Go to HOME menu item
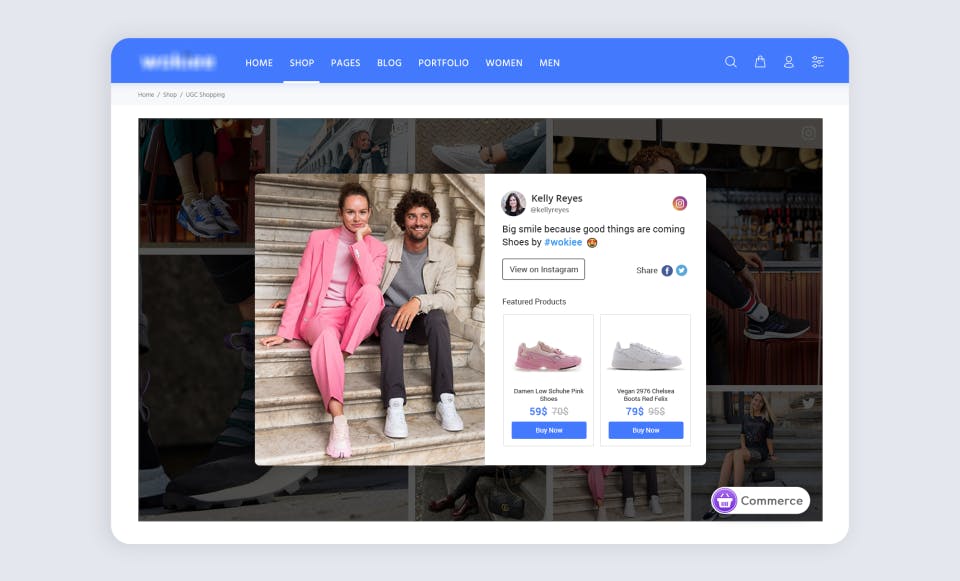Viewport: 960px width, 581px height. pos(259,63)
